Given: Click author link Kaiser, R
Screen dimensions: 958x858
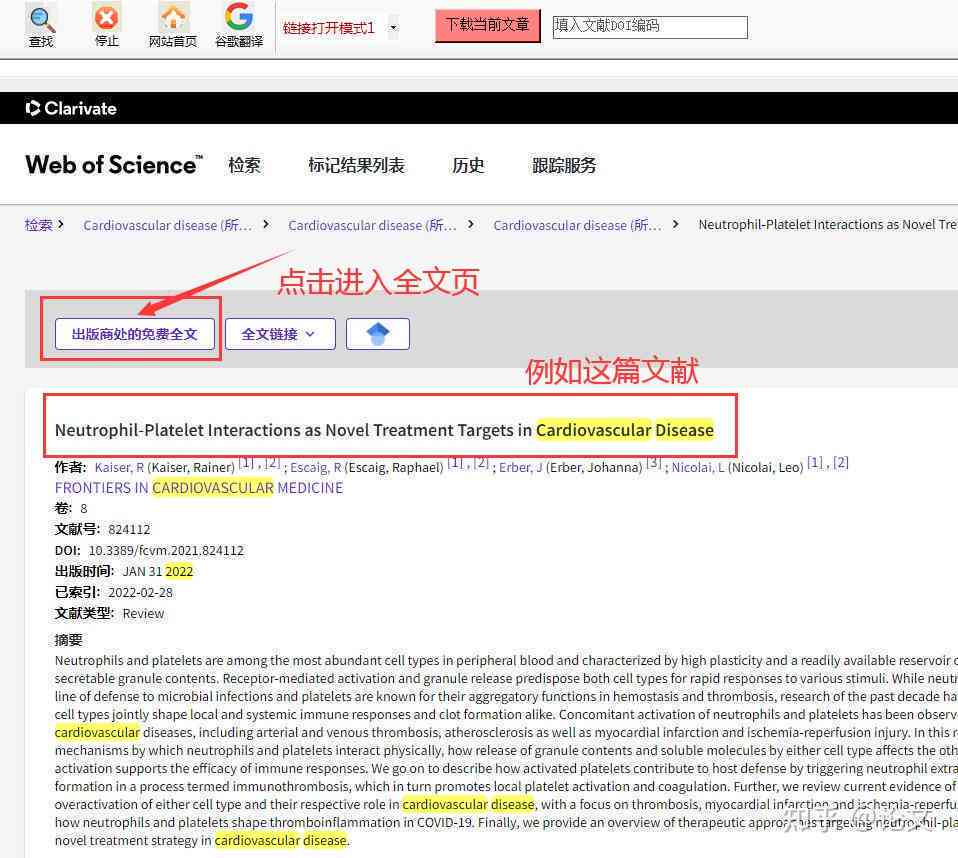Looking at the screenshot, I should [119, 468].
